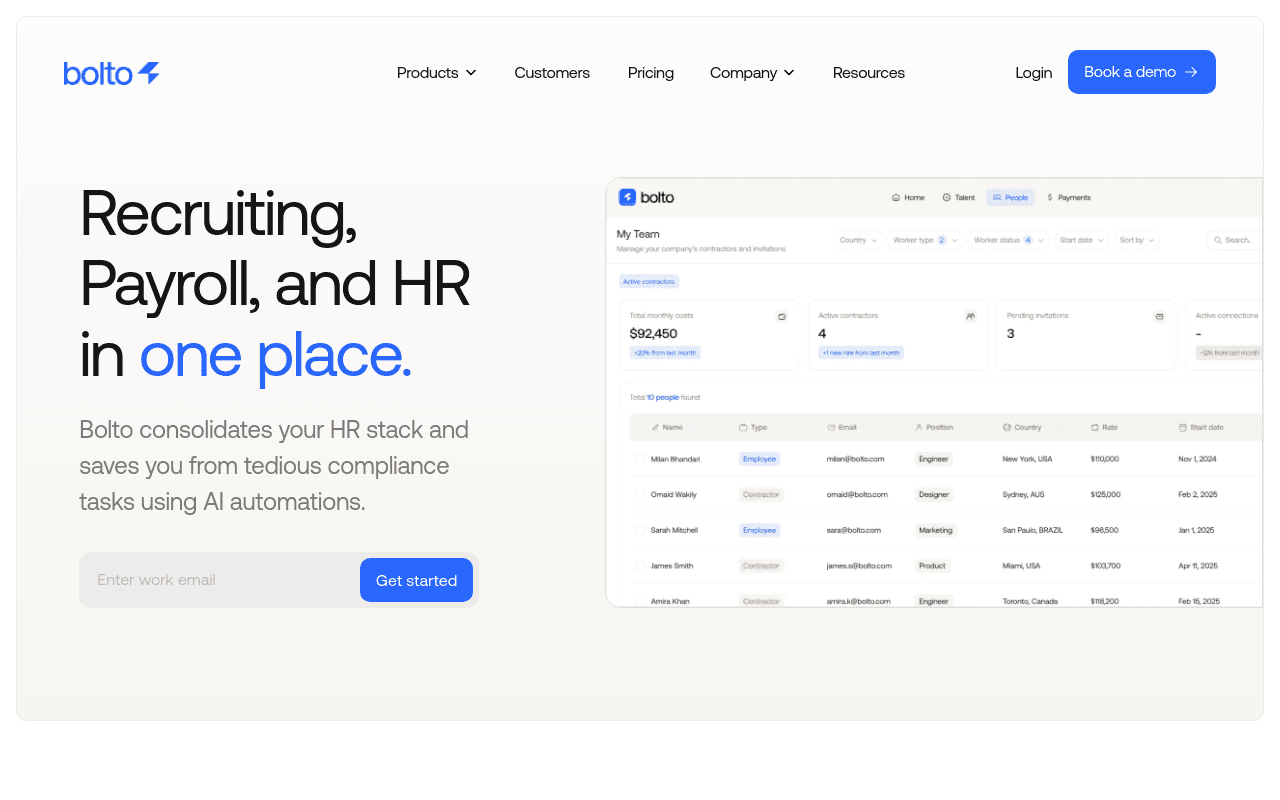
Task: Click the Get started button
Action: (416, 580)
